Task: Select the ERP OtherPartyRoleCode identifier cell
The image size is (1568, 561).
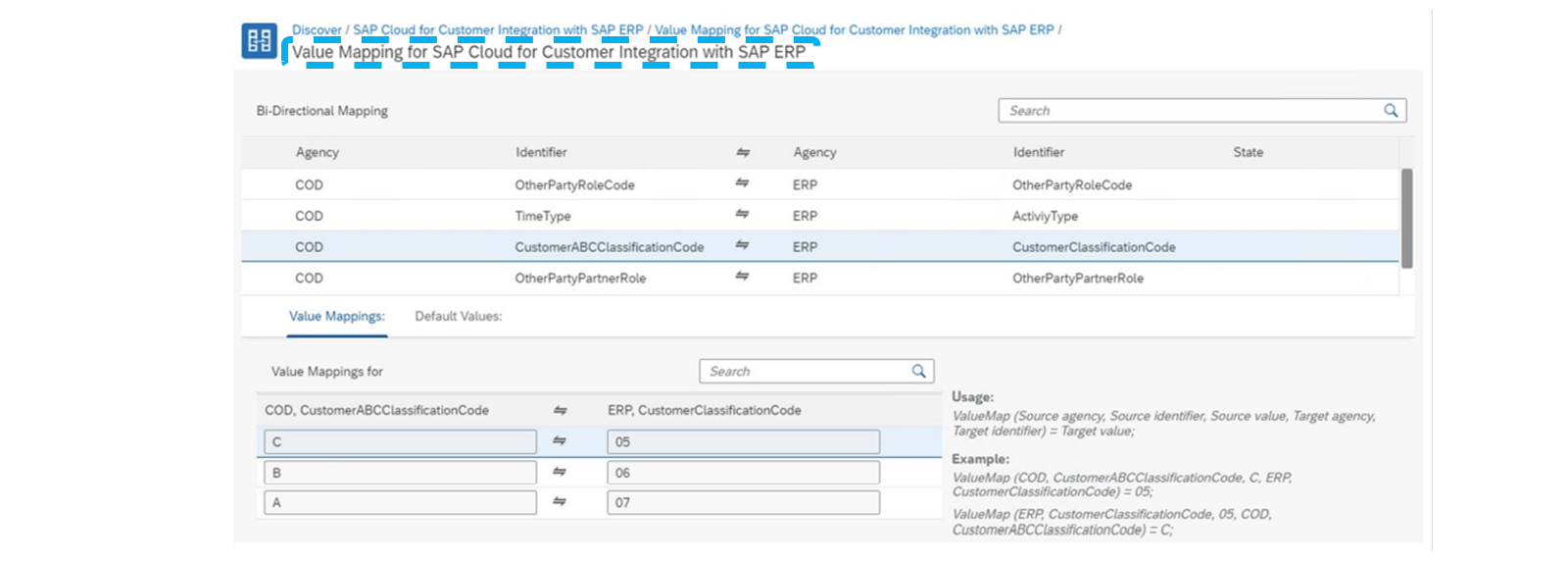Action: (1071, 185)
